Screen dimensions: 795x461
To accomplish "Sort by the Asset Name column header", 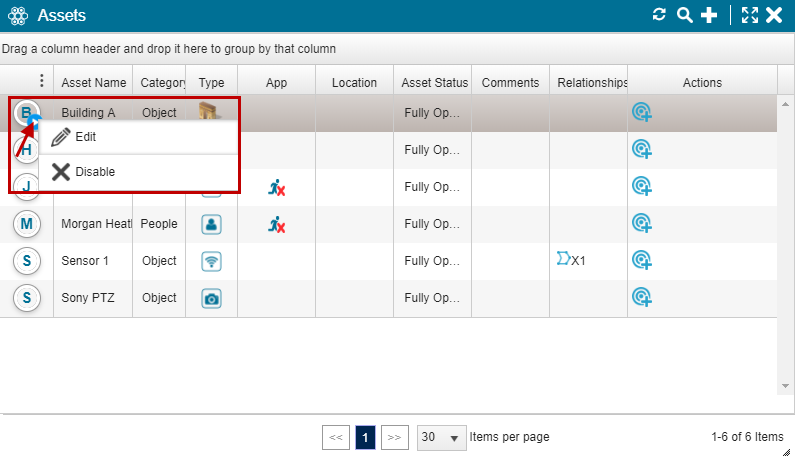I will coord(94,82).
